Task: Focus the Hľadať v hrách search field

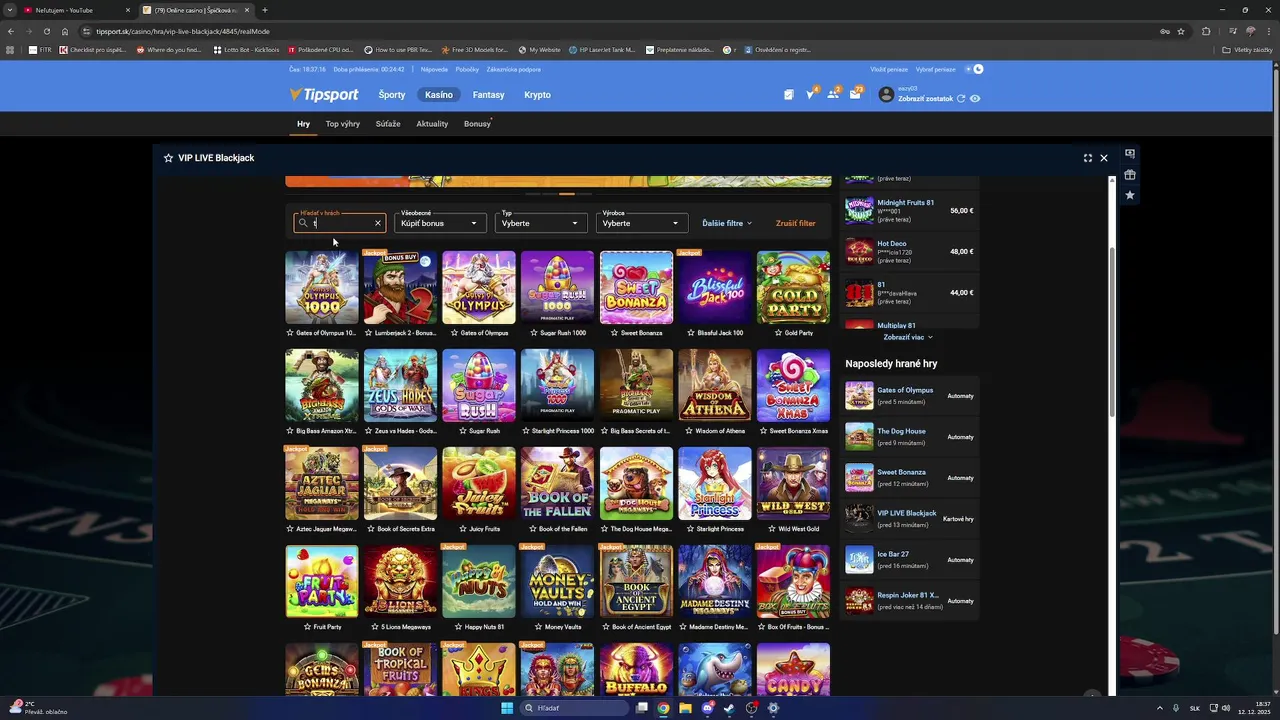Action: pos(339,223)
